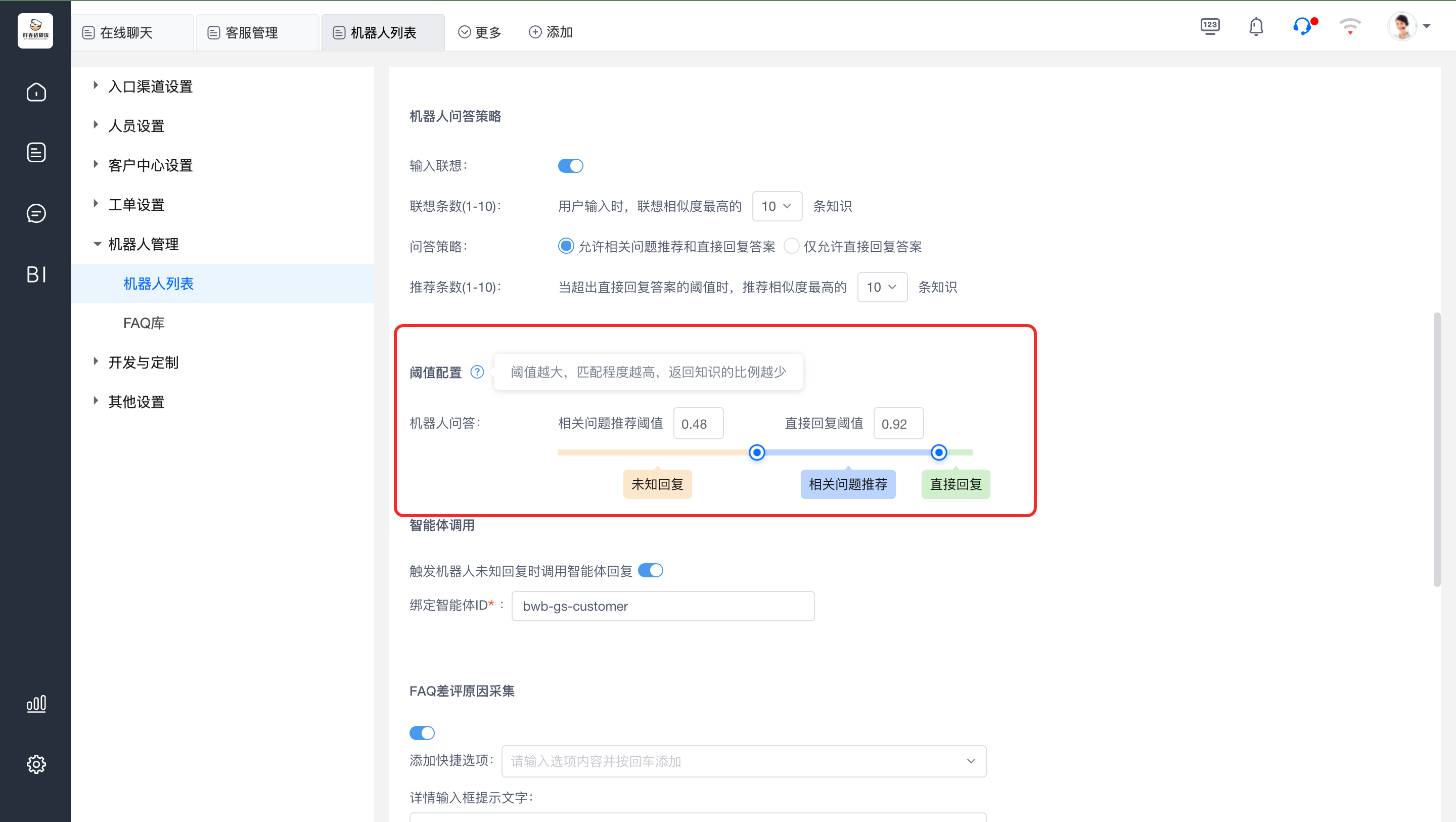This screenshot has height=822, width=1456.
Task: Open the statistics bar chart icon
Action: click(36, 704)
